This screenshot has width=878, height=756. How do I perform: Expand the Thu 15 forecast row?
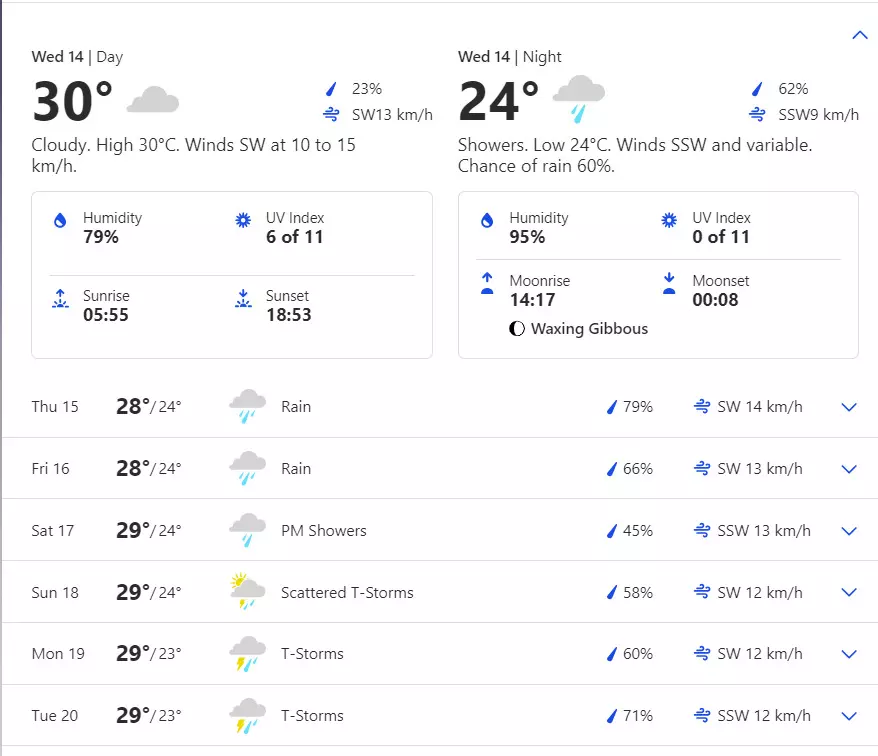[849, 407]
